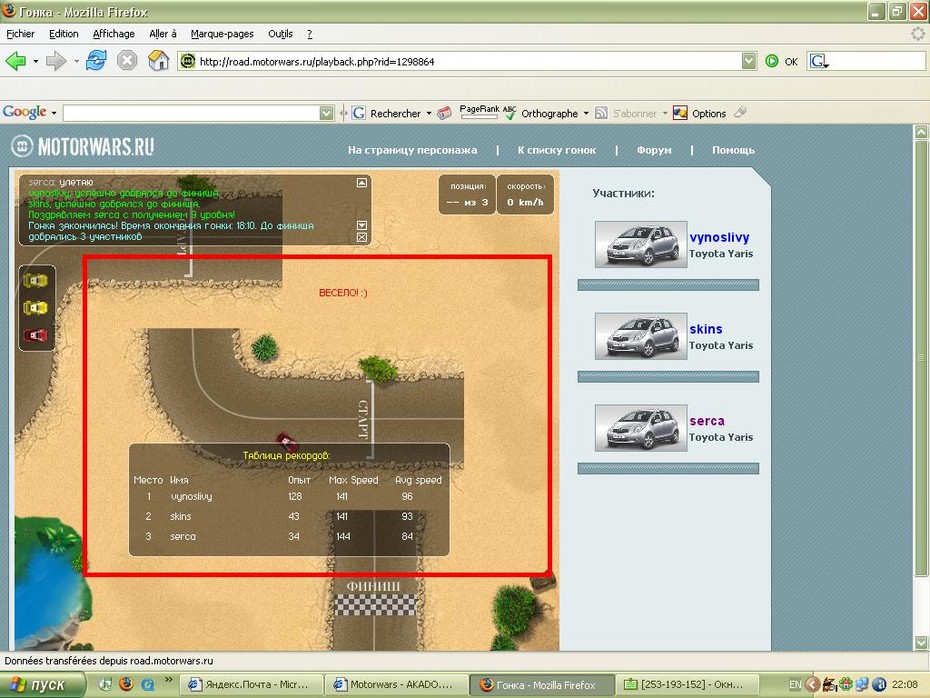The image size is (930, 698).
Task: Select the red car icon in sidebar
Action: [36, 335]
